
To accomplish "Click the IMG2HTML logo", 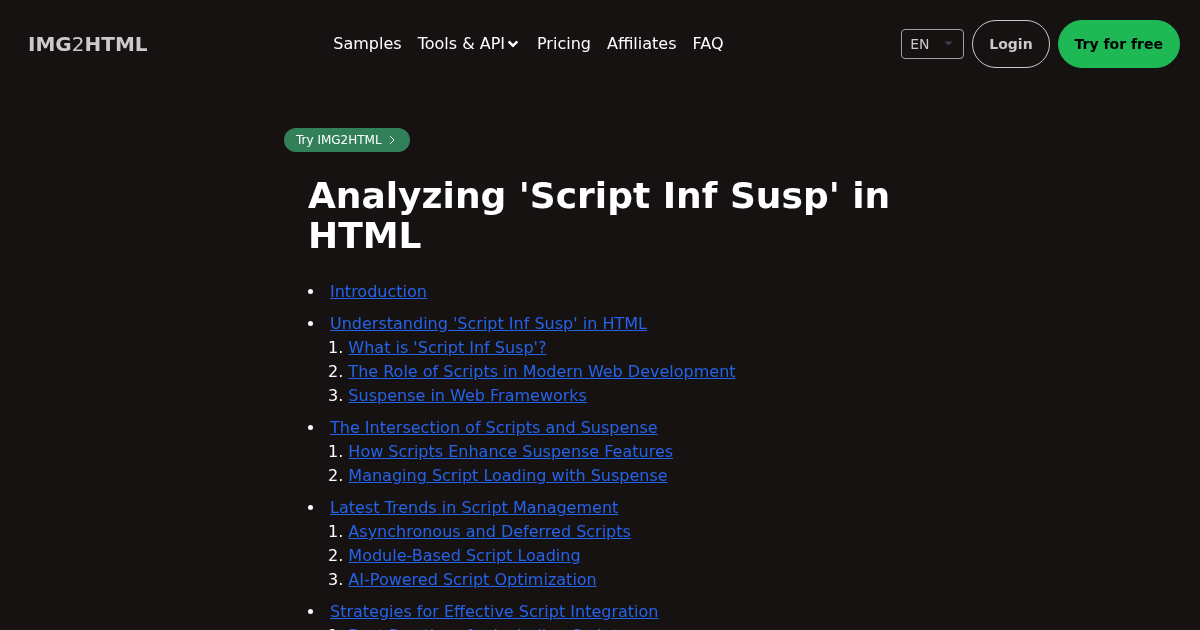I will click(x=88, y=44).
